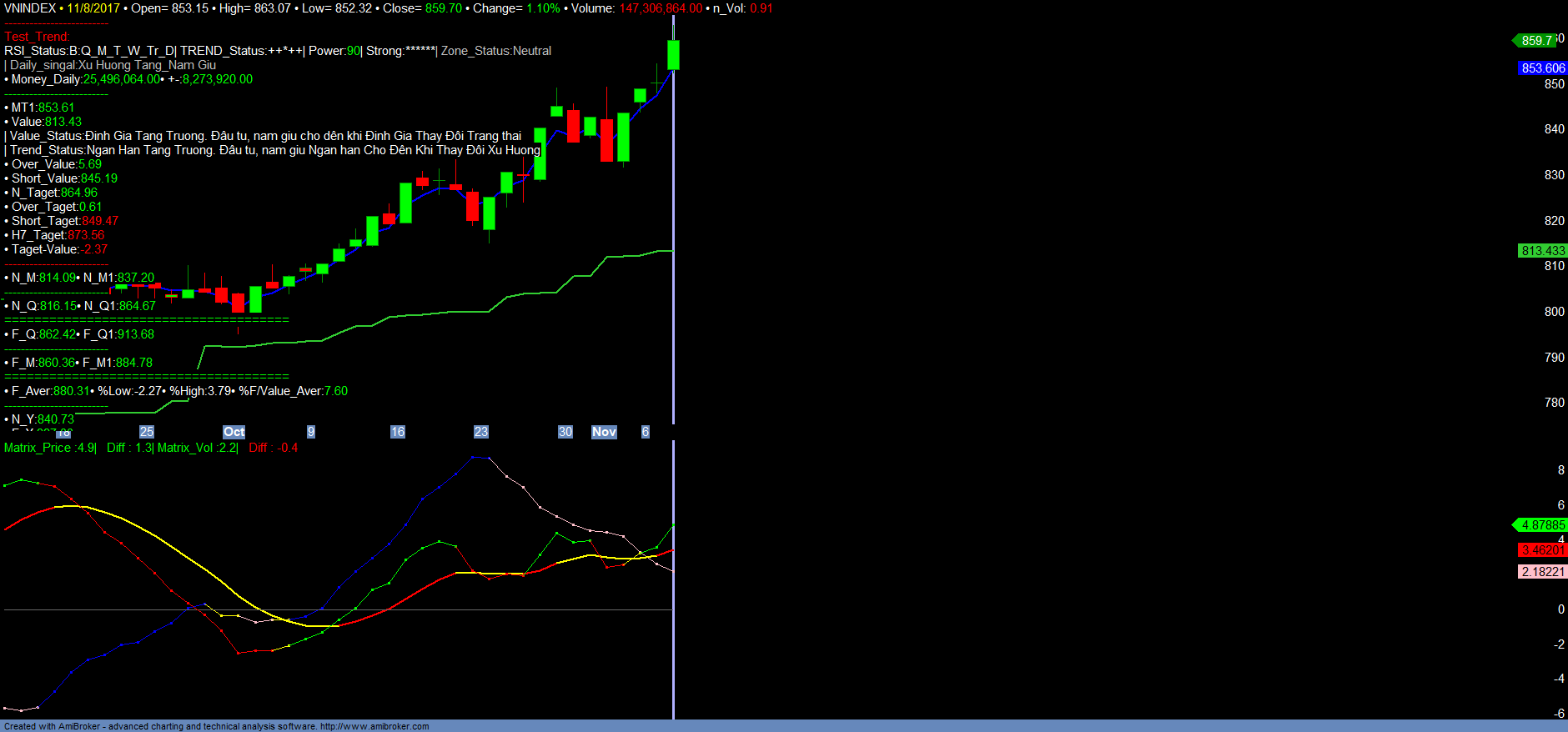Click the Nov month label on time axis
This screenshot has height=732, width=1568.
604,432
